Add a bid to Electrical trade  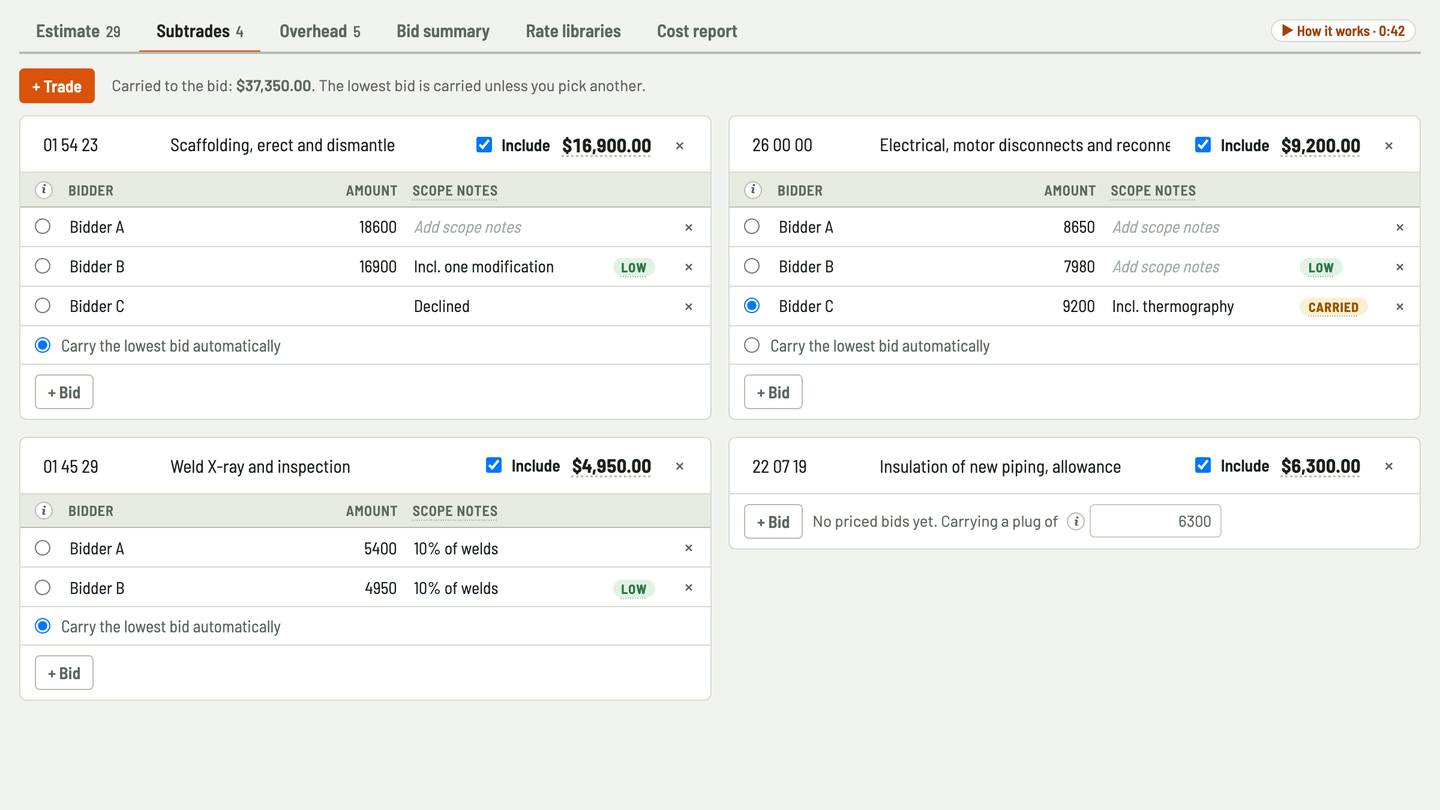point(773,392)
